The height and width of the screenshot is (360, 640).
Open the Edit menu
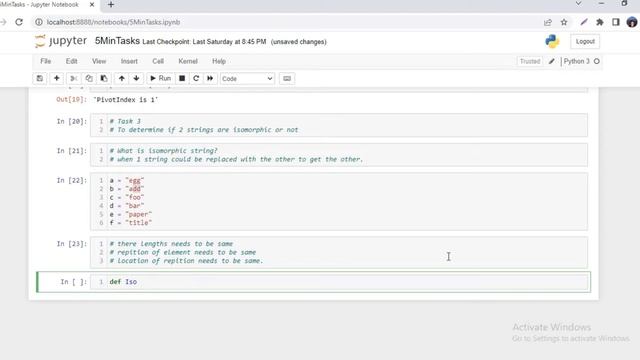click(x=71, y=61)
